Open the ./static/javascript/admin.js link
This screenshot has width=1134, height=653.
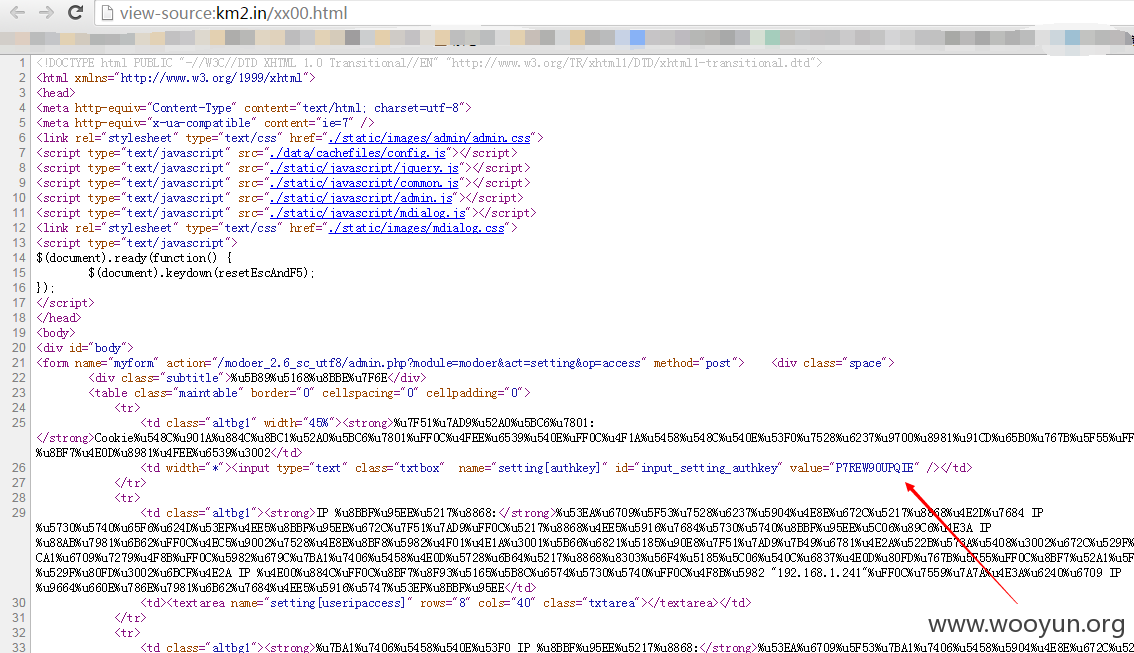pyautogui.click(x=363, y=198)
